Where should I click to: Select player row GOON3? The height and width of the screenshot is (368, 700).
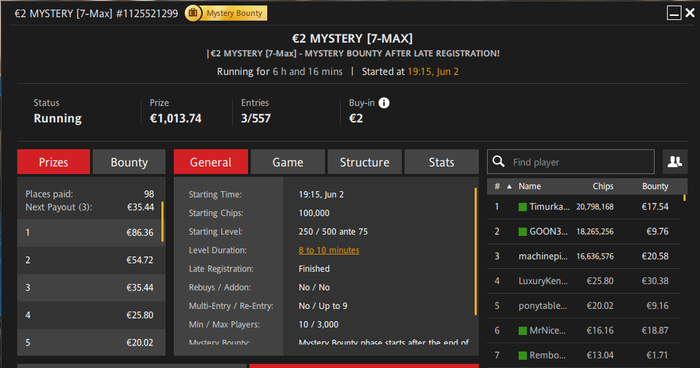[x=583, y=231]
